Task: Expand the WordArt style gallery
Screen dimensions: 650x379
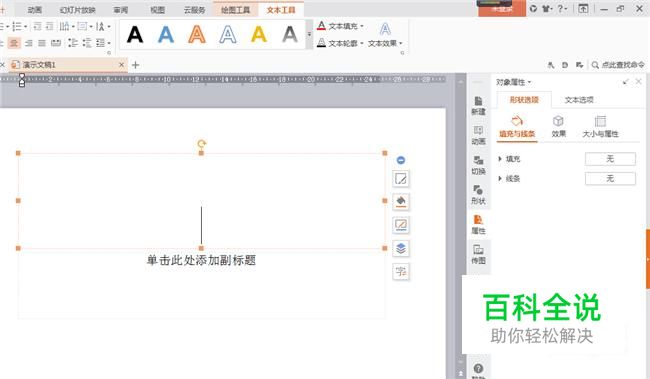Action: [x=309, y=35]
